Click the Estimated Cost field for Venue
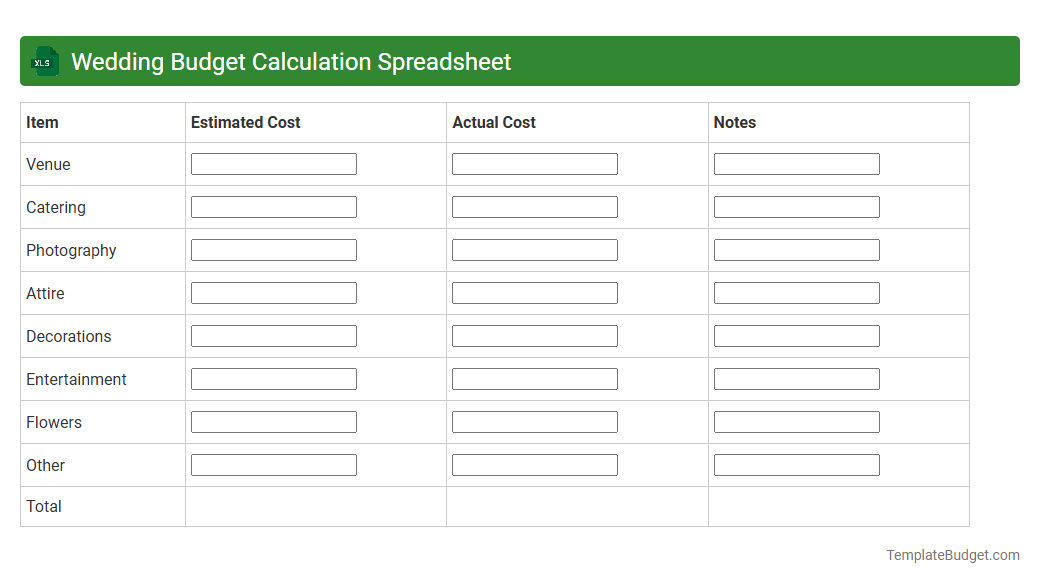Screen dimensions: 1040x584 pos(273,163)
